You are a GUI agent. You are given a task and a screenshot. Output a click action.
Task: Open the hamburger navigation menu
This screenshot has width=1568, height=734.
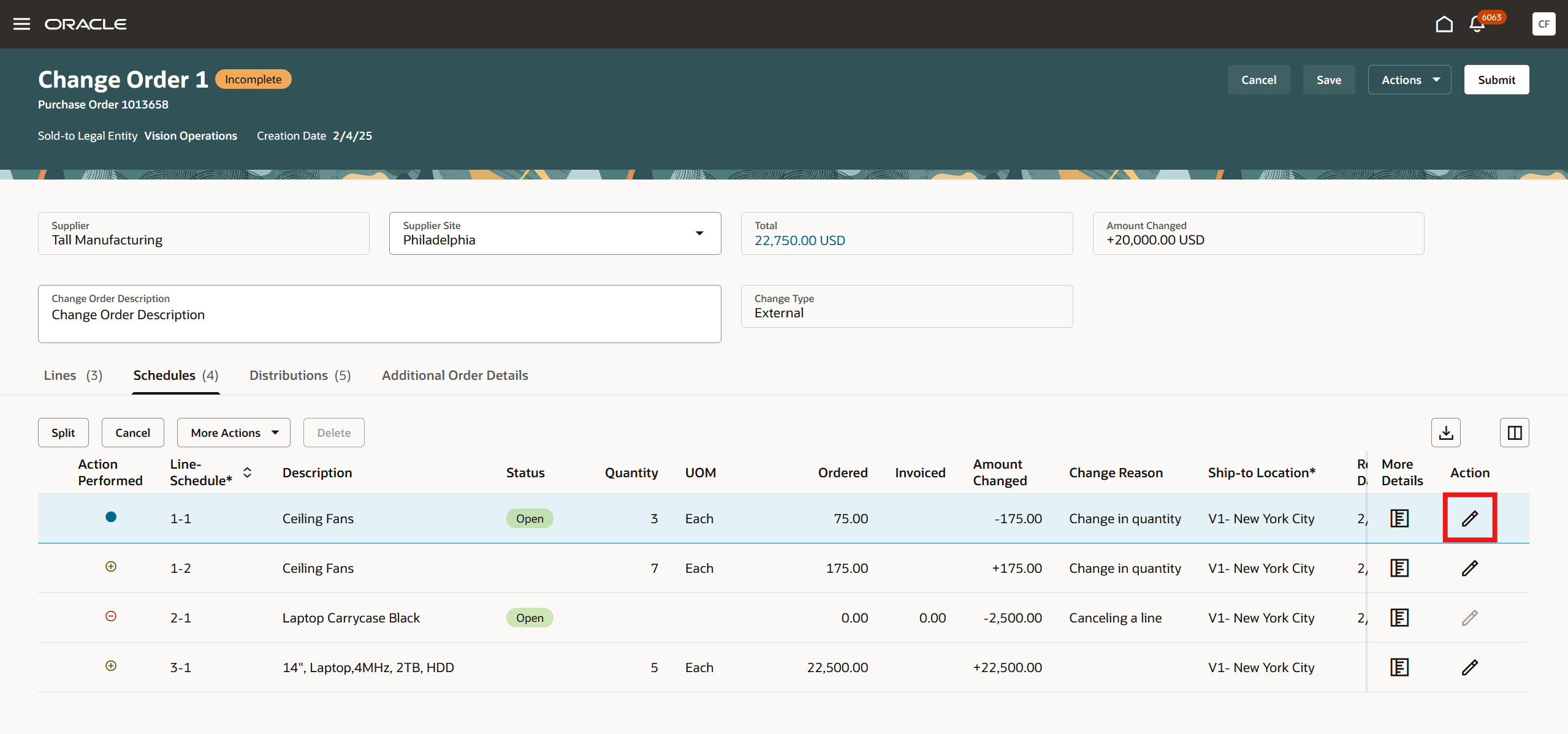(x=21, y=24)
